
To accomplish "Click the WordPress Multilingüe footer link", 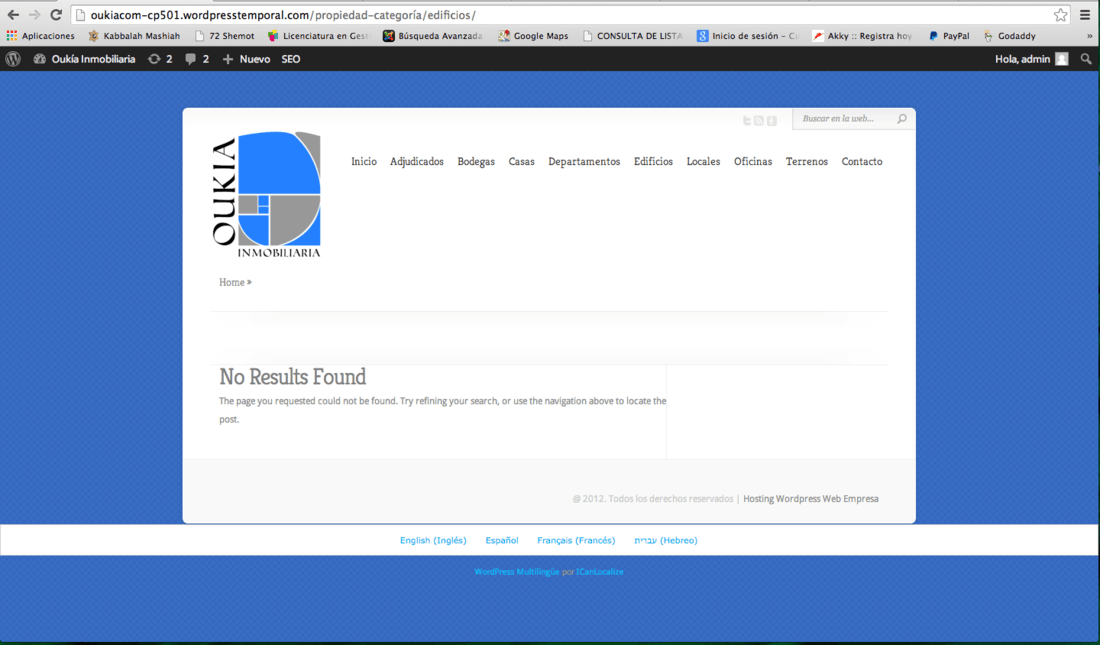I will tap(517, 572).
